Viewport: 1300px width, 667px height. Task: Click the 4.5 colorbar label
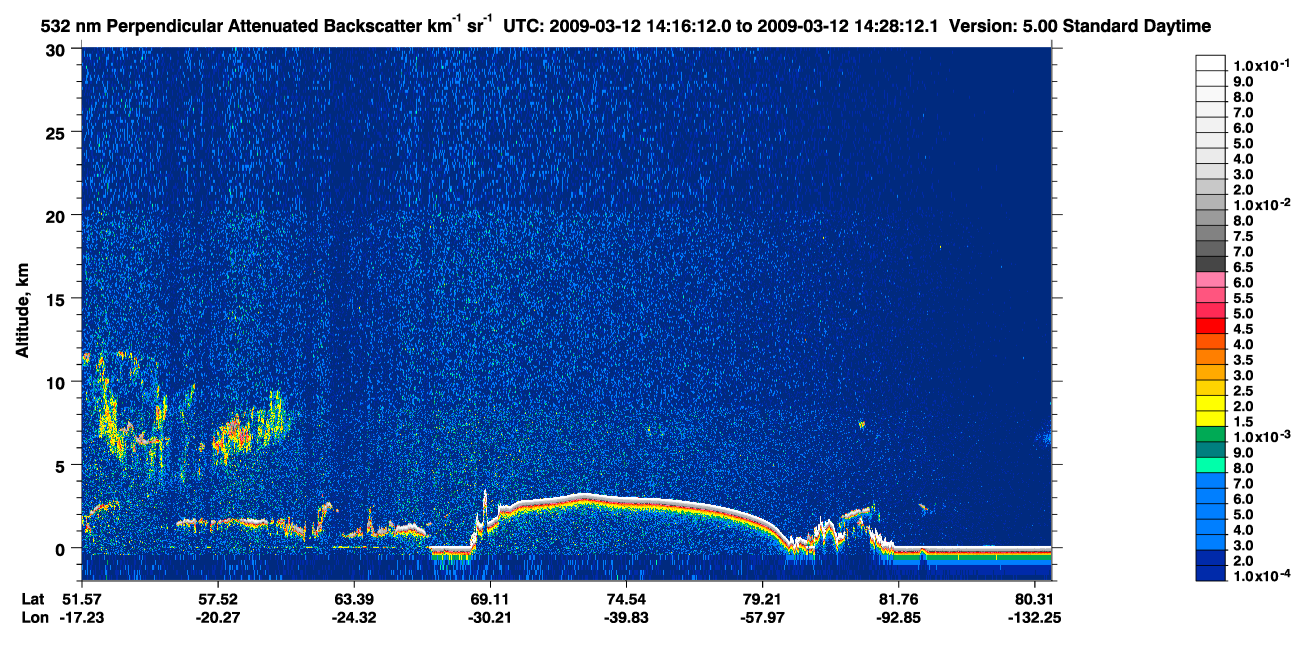coord(1245,329)
